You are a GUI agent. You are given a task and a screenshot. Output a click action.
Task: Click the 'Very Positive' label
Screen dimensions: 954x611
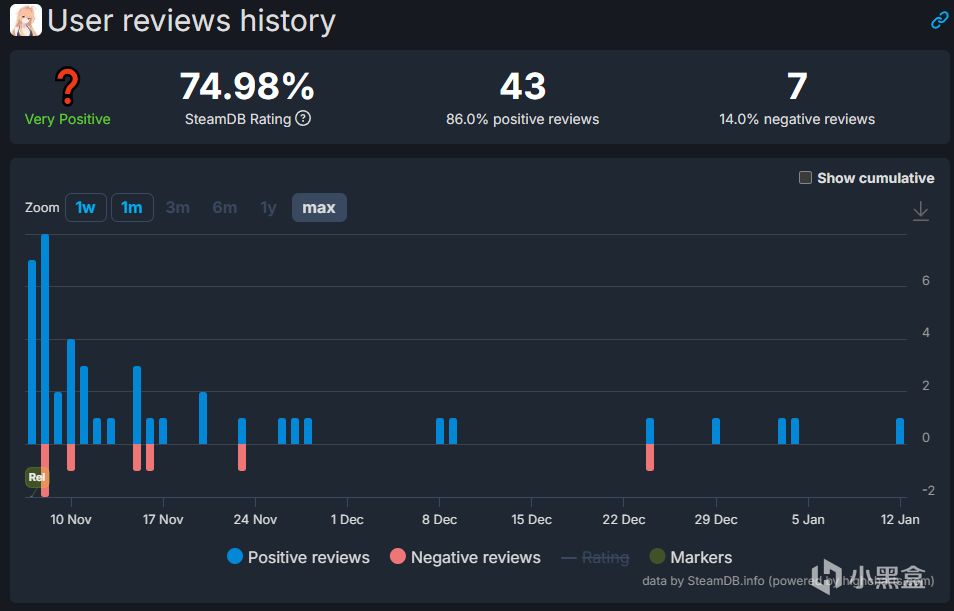(68, 119)
